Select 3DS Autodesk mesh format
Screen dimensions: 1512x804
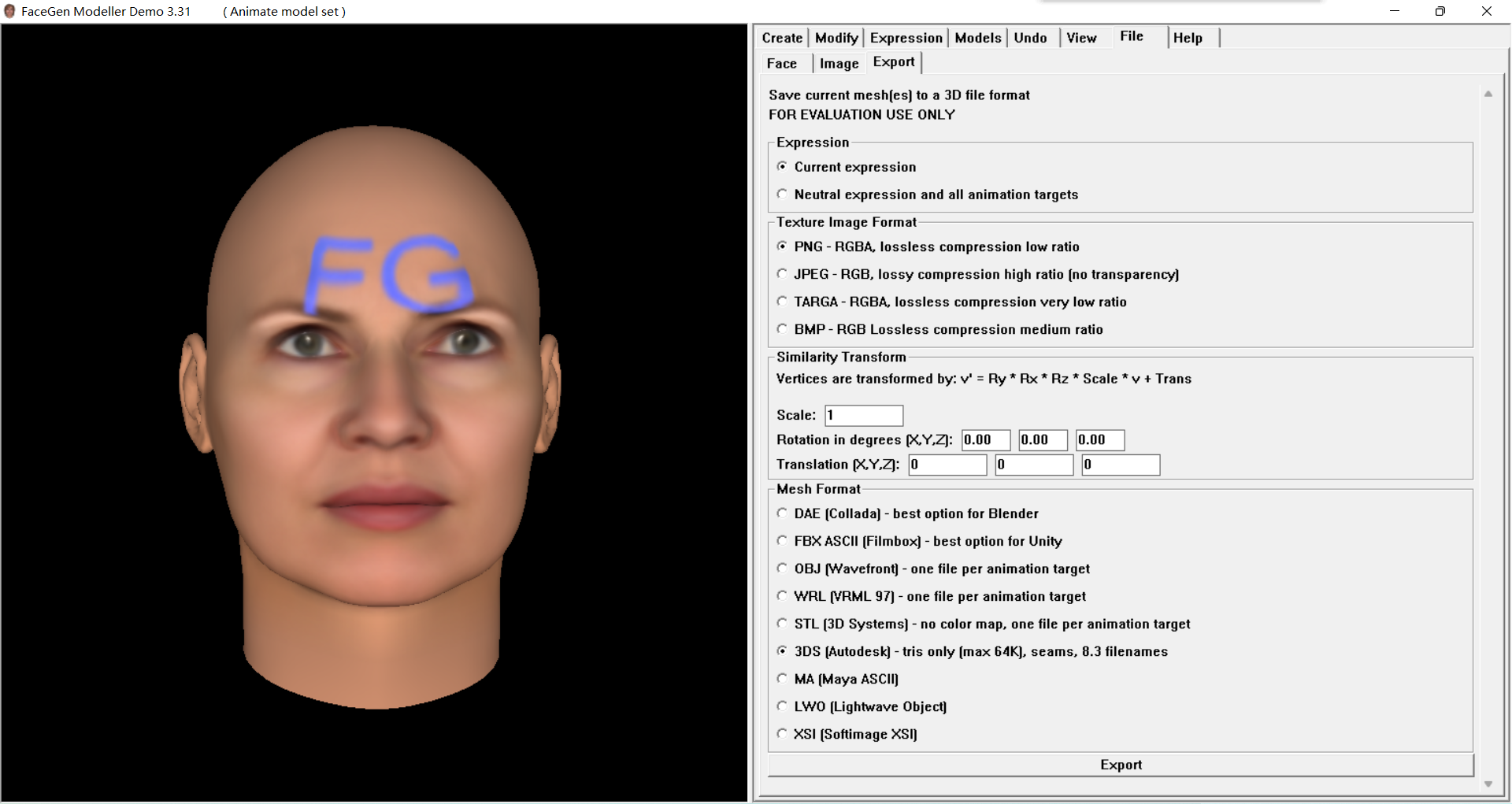pyautogui.click(x=972, y=651)
